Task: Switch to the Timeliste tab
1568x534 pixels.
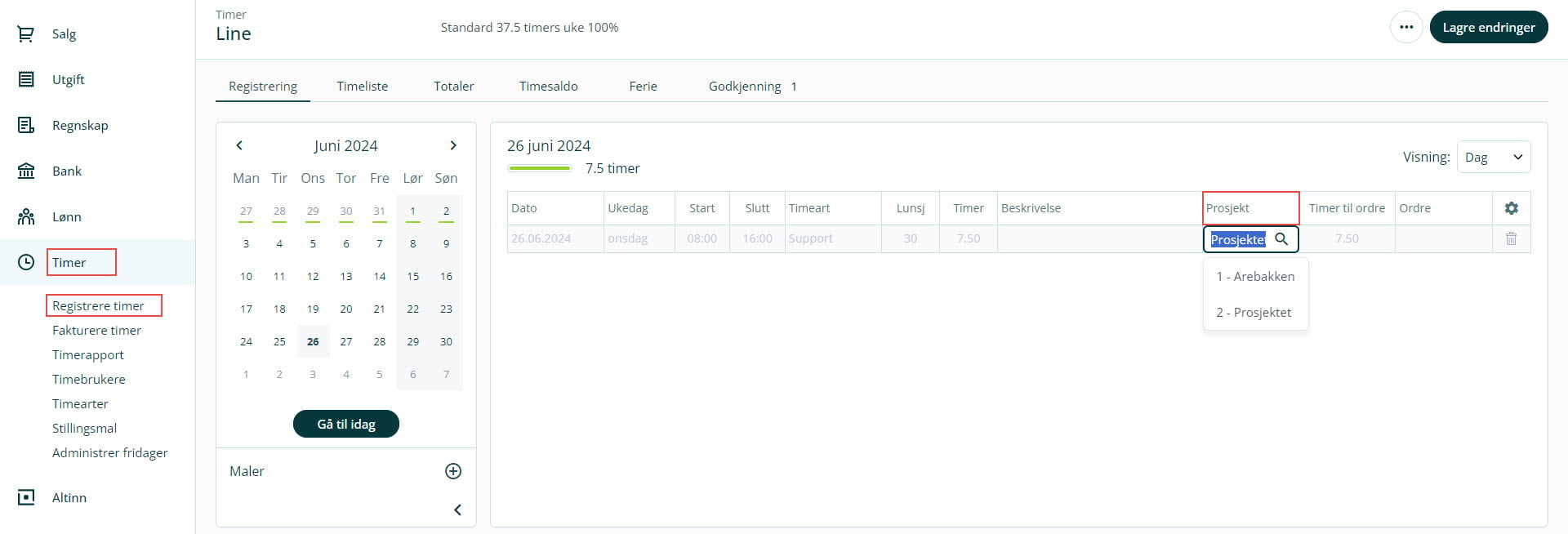Action: coord(363,86)
